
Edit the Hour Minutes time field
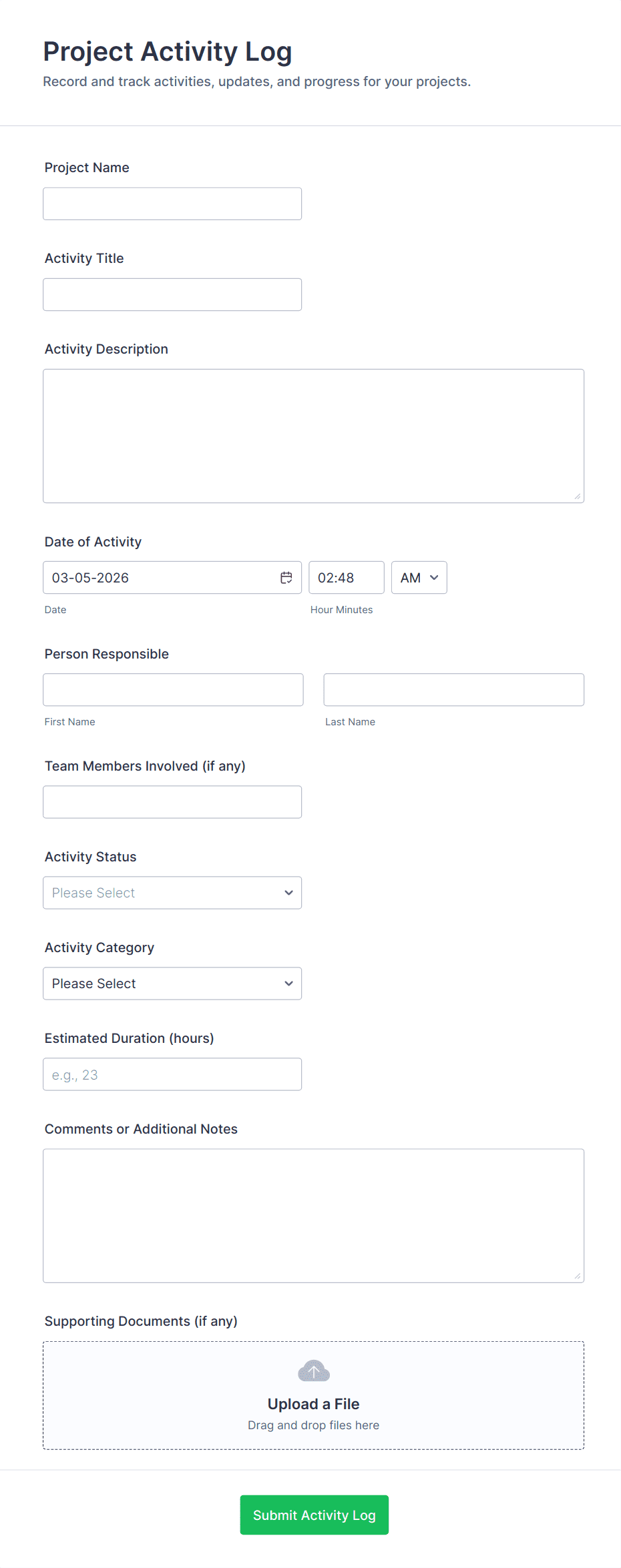[x=346, y=578]
